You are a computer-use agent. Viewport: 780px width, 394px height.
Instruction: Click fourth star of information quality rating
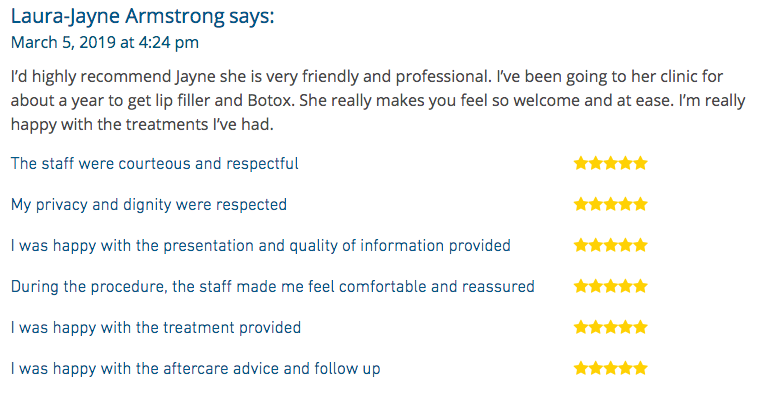point(626,245)
